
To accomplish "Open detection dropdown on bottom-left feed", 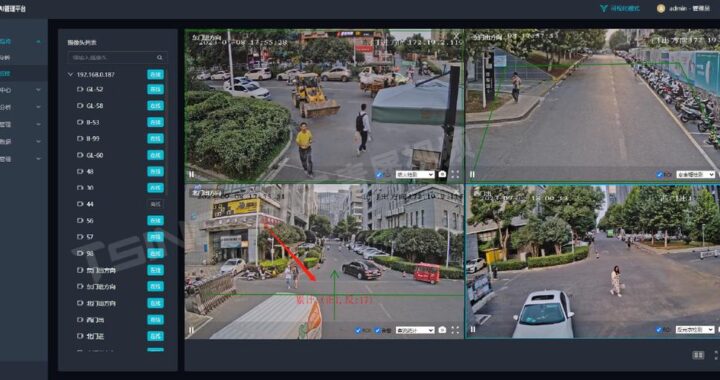I will click(415, 330).
